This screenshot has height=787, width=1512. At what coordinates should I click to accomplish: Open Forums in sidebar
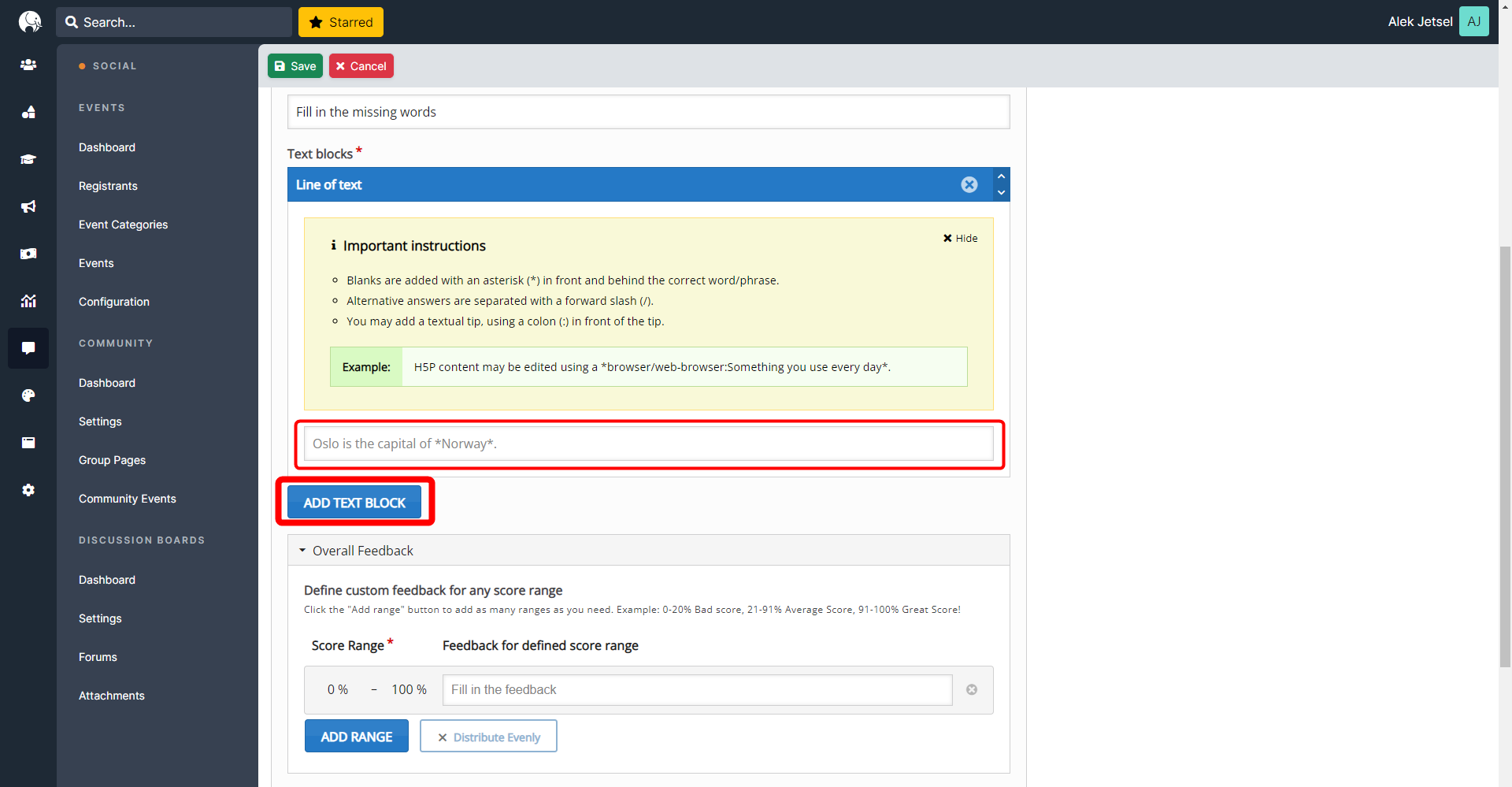click(98, 657)
